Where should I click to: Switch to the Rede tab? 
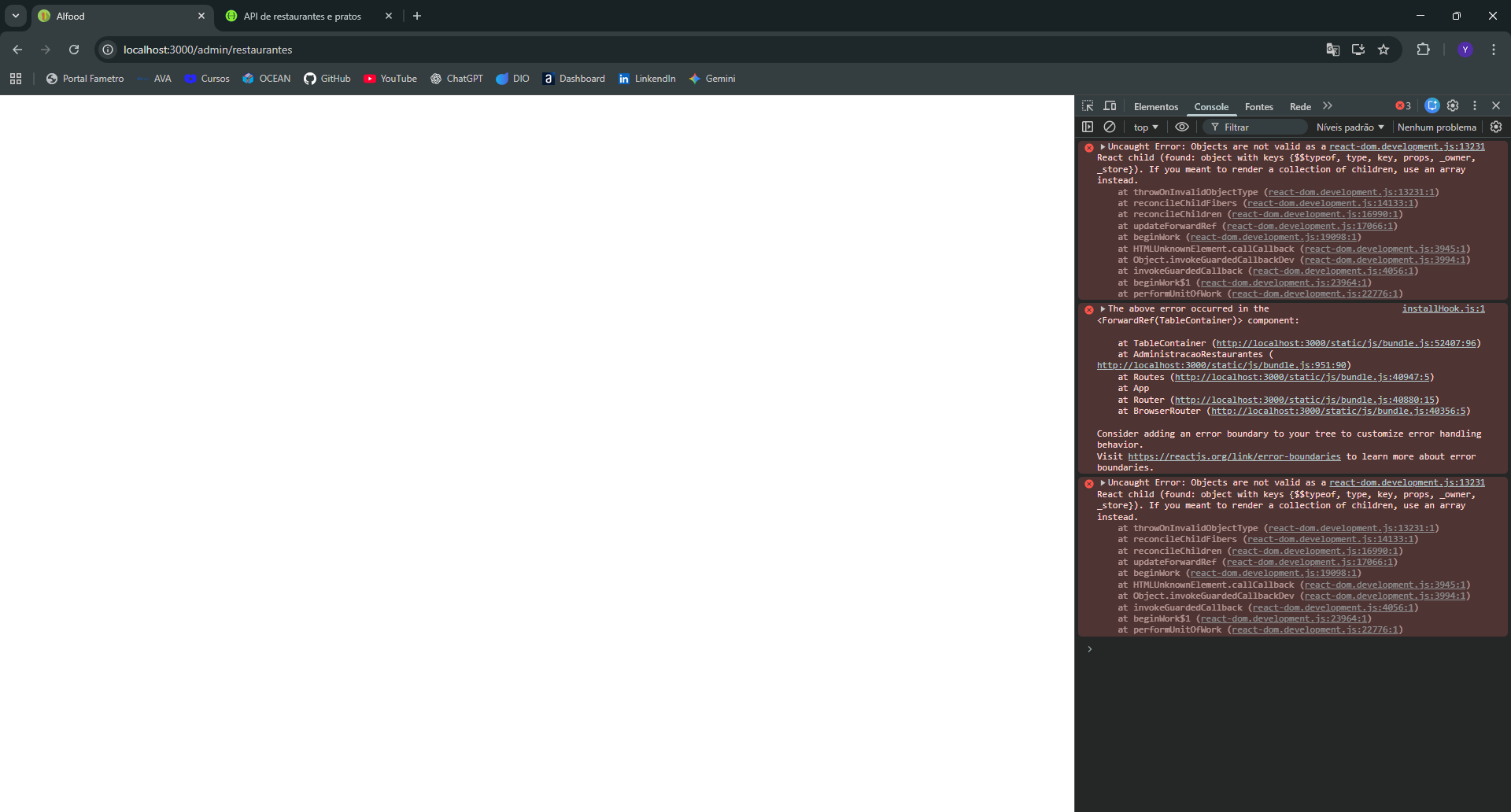pyautogui.click(x=1300, y=106)
